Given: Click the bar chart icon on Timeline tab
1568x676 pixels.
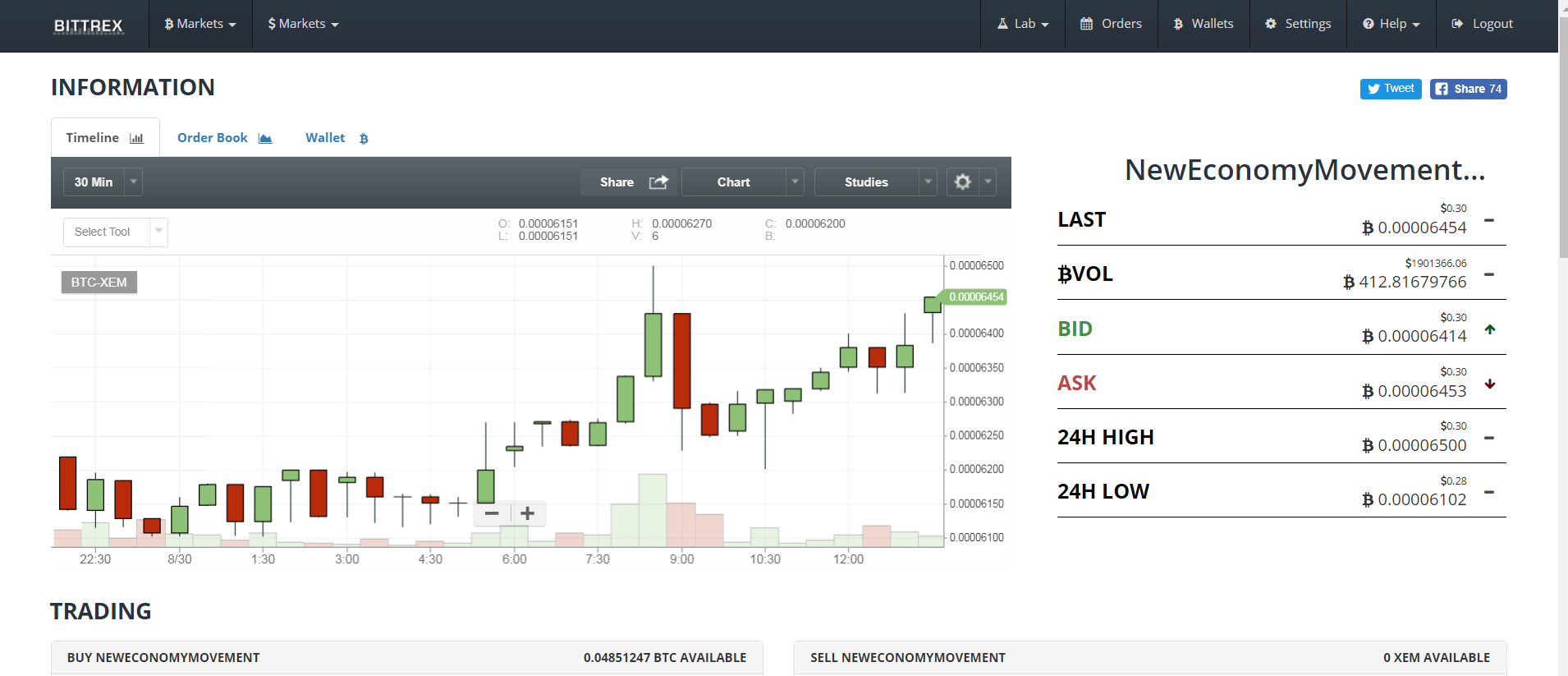Looking at the screenshot, I should (136, 138).
